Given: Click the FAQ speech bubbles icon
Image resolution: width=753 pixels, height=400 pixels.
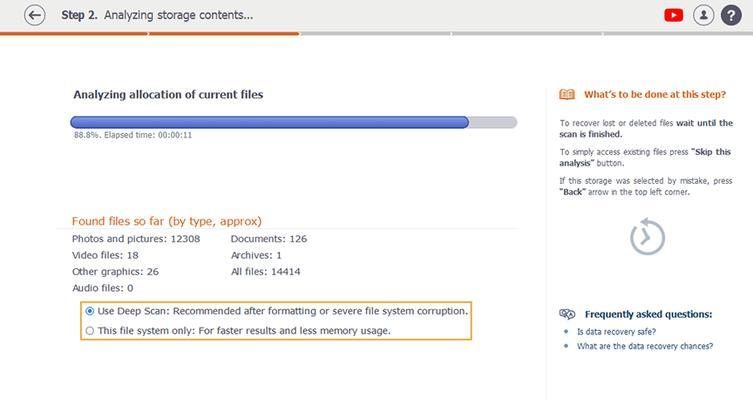Looking at the screenshot, I should tap(567, 314).
